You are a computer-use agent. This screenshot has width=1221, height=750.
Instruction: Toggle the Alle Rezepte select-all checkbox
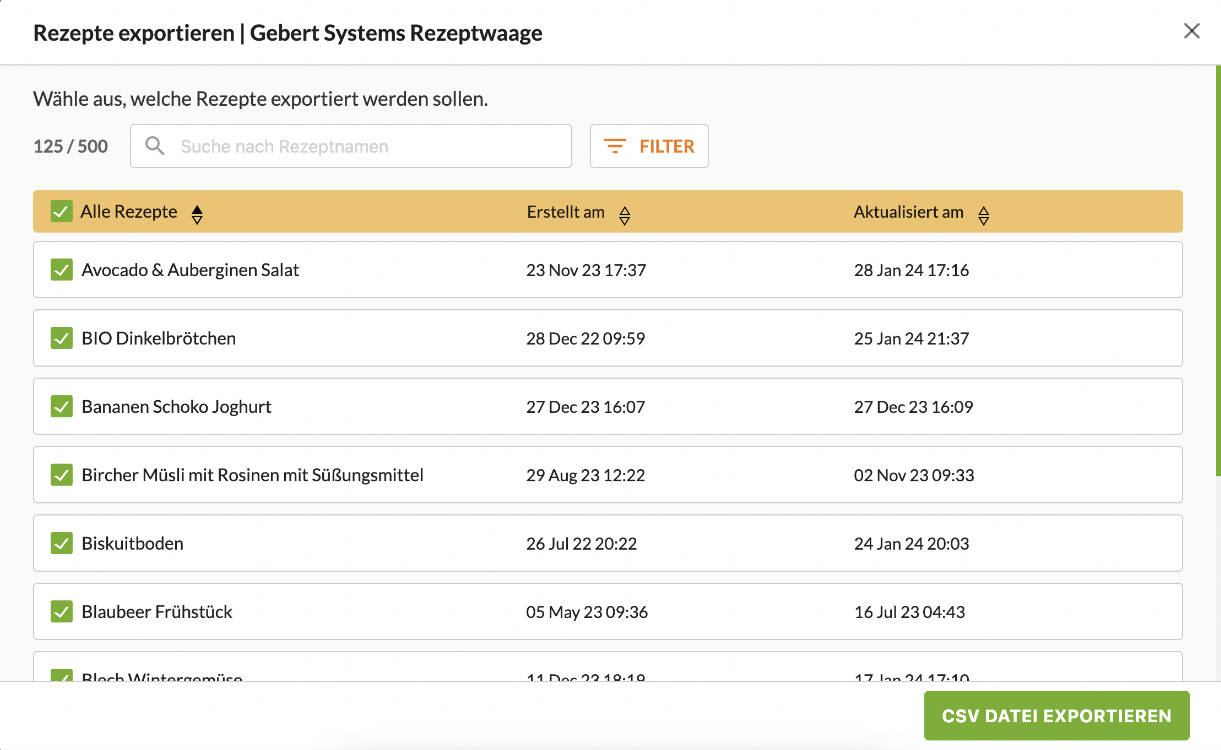[62, 211]
